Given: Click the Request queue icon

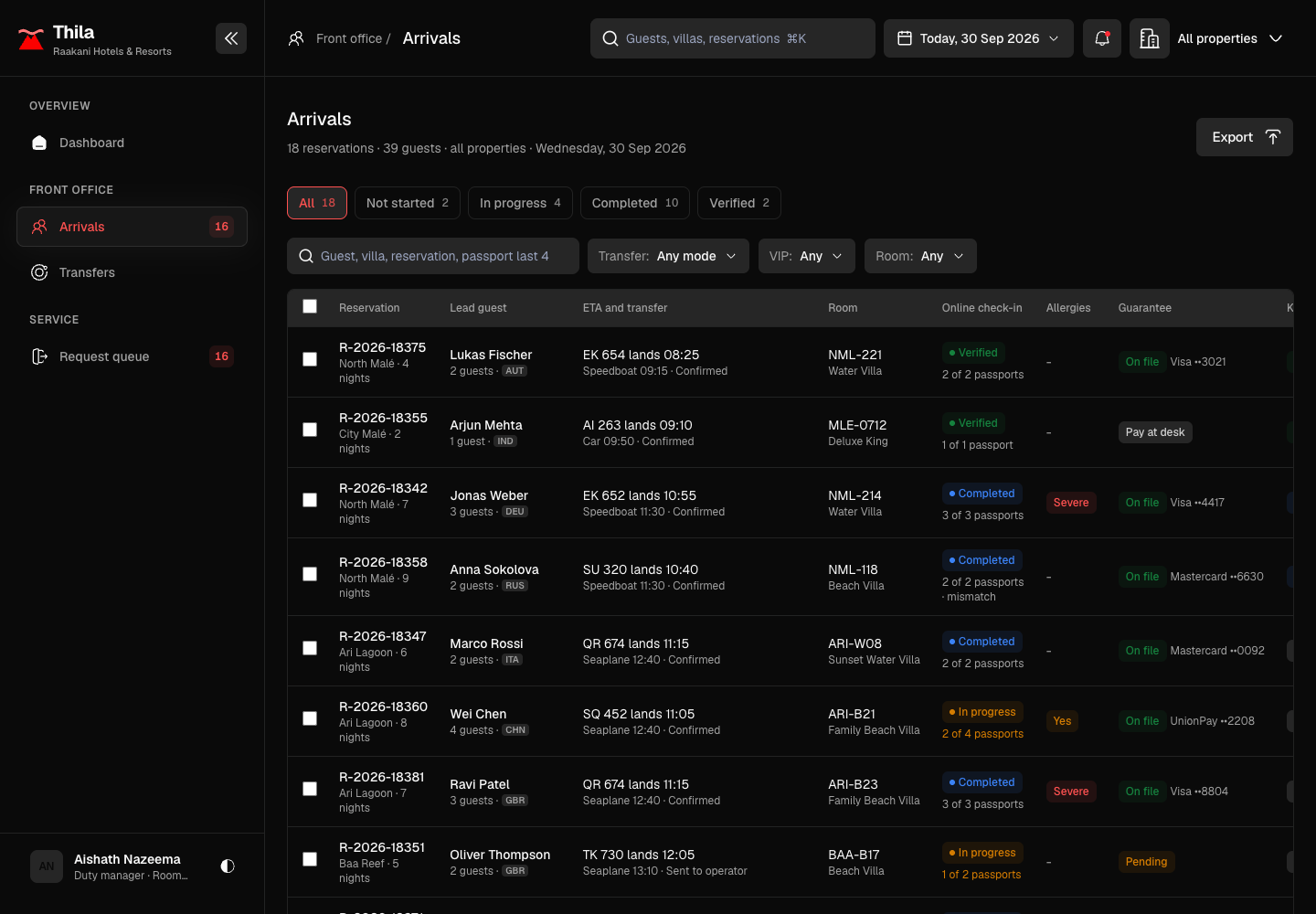Looking at the screenshot, I should pos(39,356).
